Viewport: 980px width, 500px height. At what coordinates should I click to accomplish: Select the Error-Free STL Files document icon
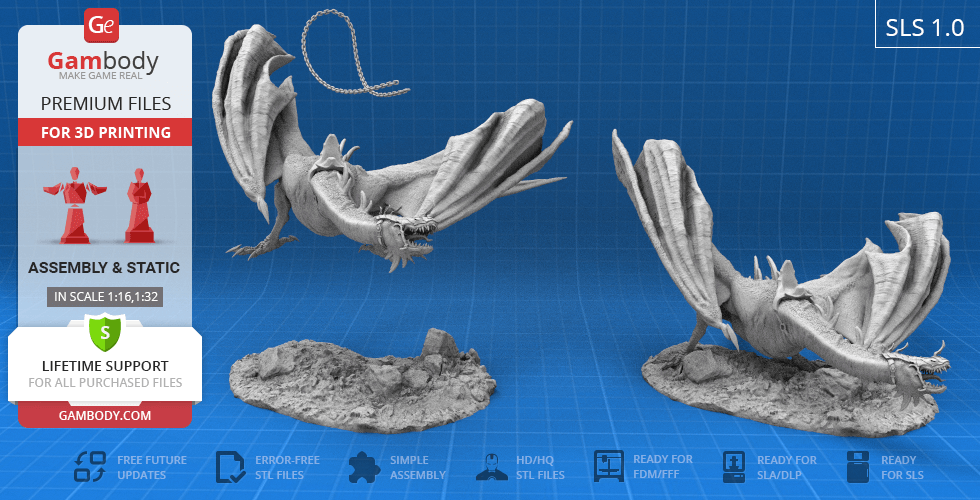pos(231,467)
